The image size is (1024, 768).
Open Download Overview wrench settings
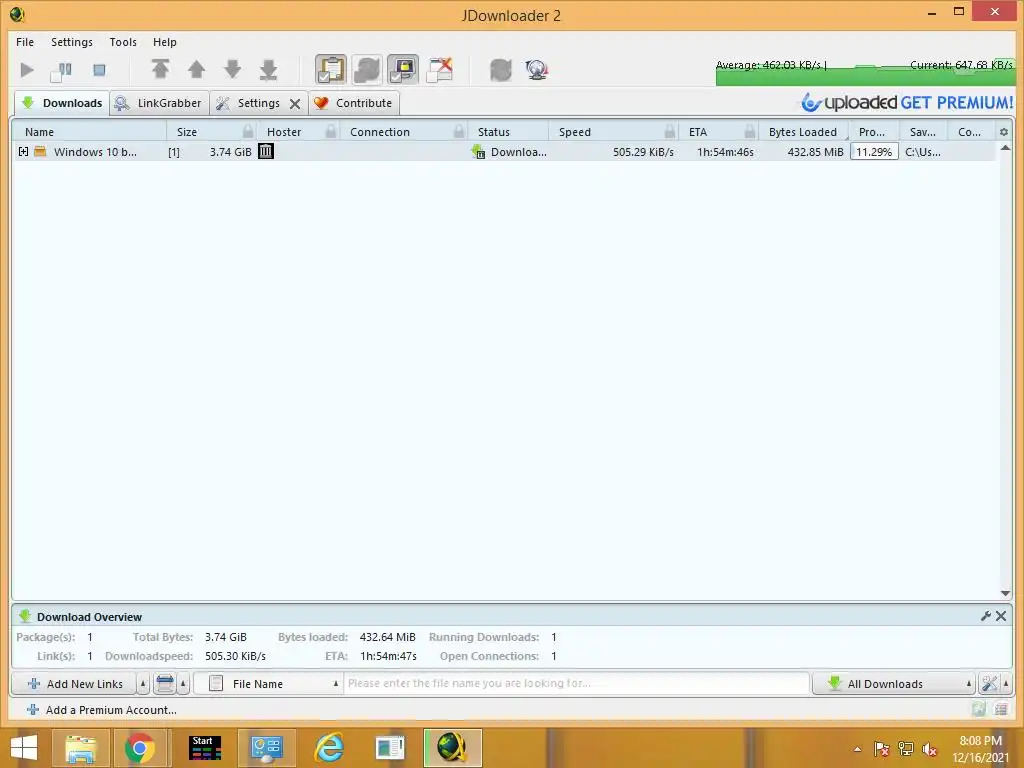pyautogui.click(x=986, y=616)
